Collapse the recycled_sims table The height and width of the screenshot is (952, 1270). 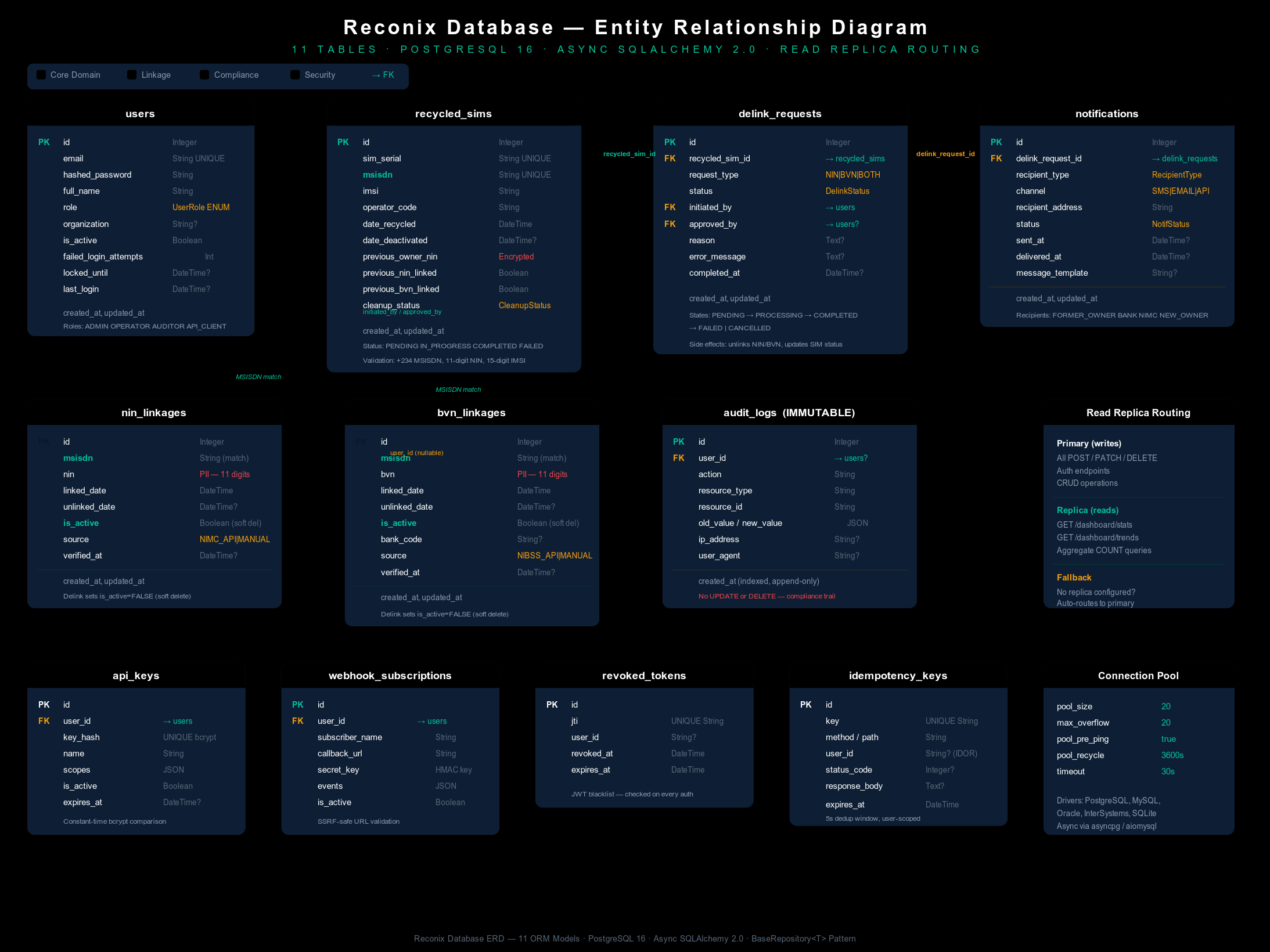click(x=454, y=114)
